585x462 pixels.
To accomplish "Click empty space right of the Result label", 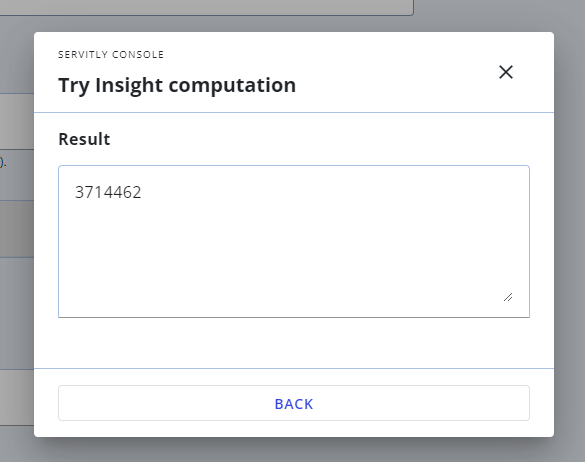I will 317,139.
